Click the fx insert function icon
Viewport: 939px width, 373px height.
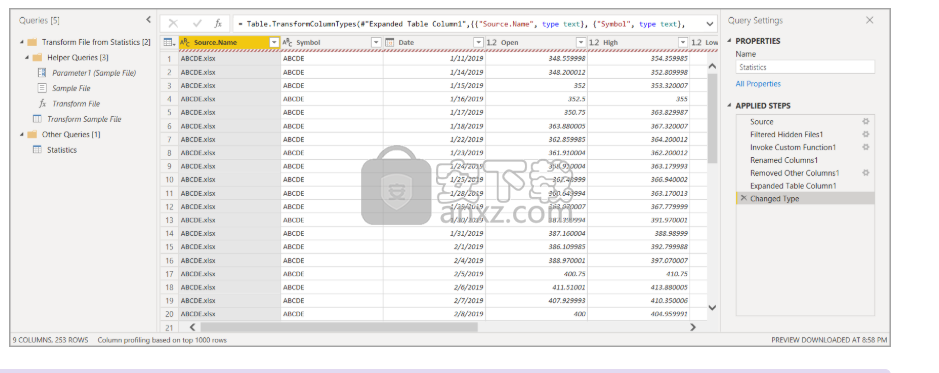(x=219, y=23)
